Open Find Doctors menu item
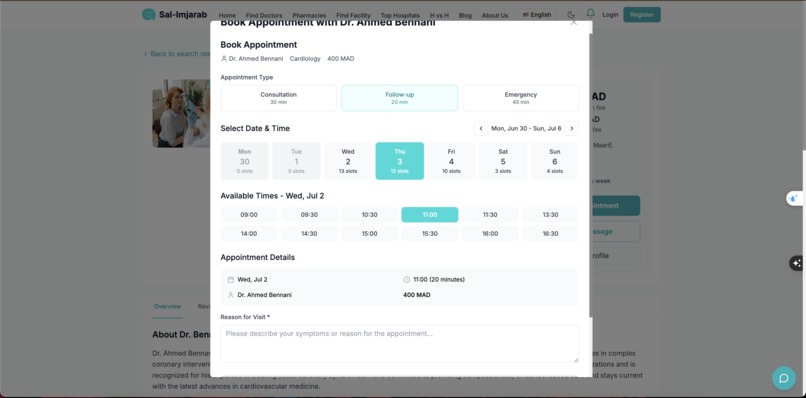 [264, 15]
